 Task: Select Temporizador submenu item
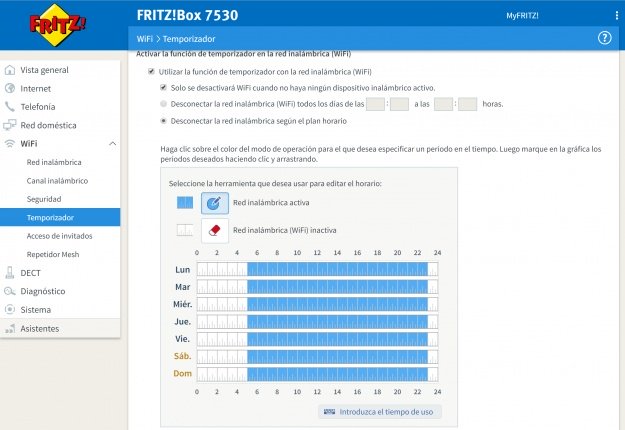[60, 217]
